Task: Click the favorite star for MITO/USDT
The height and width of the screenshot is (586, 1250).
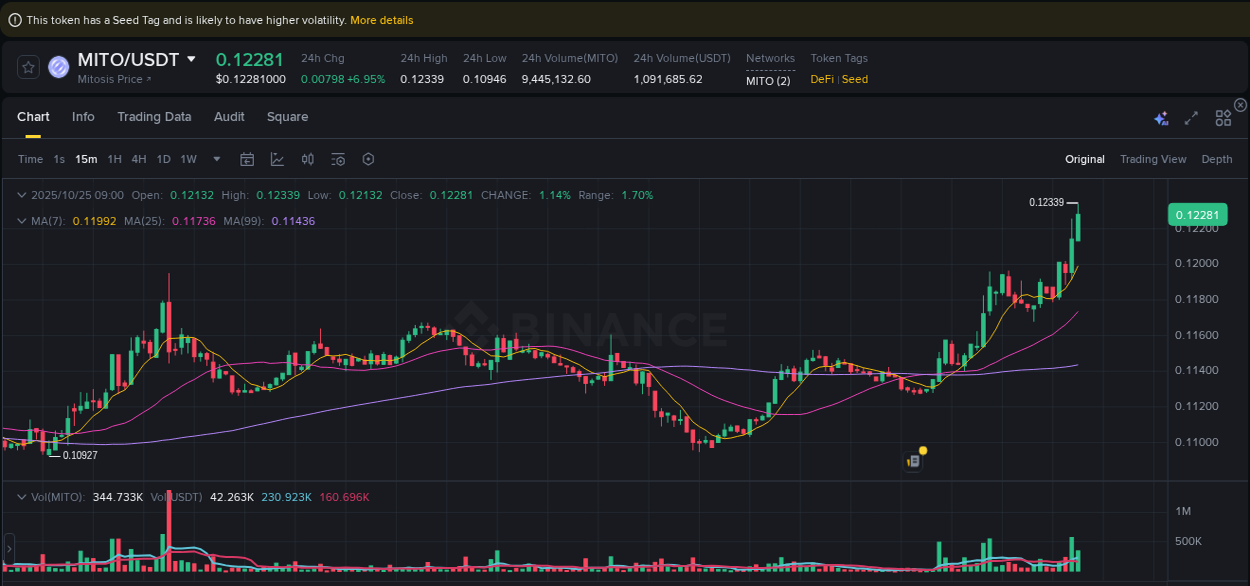Action: tap(27, 67)
